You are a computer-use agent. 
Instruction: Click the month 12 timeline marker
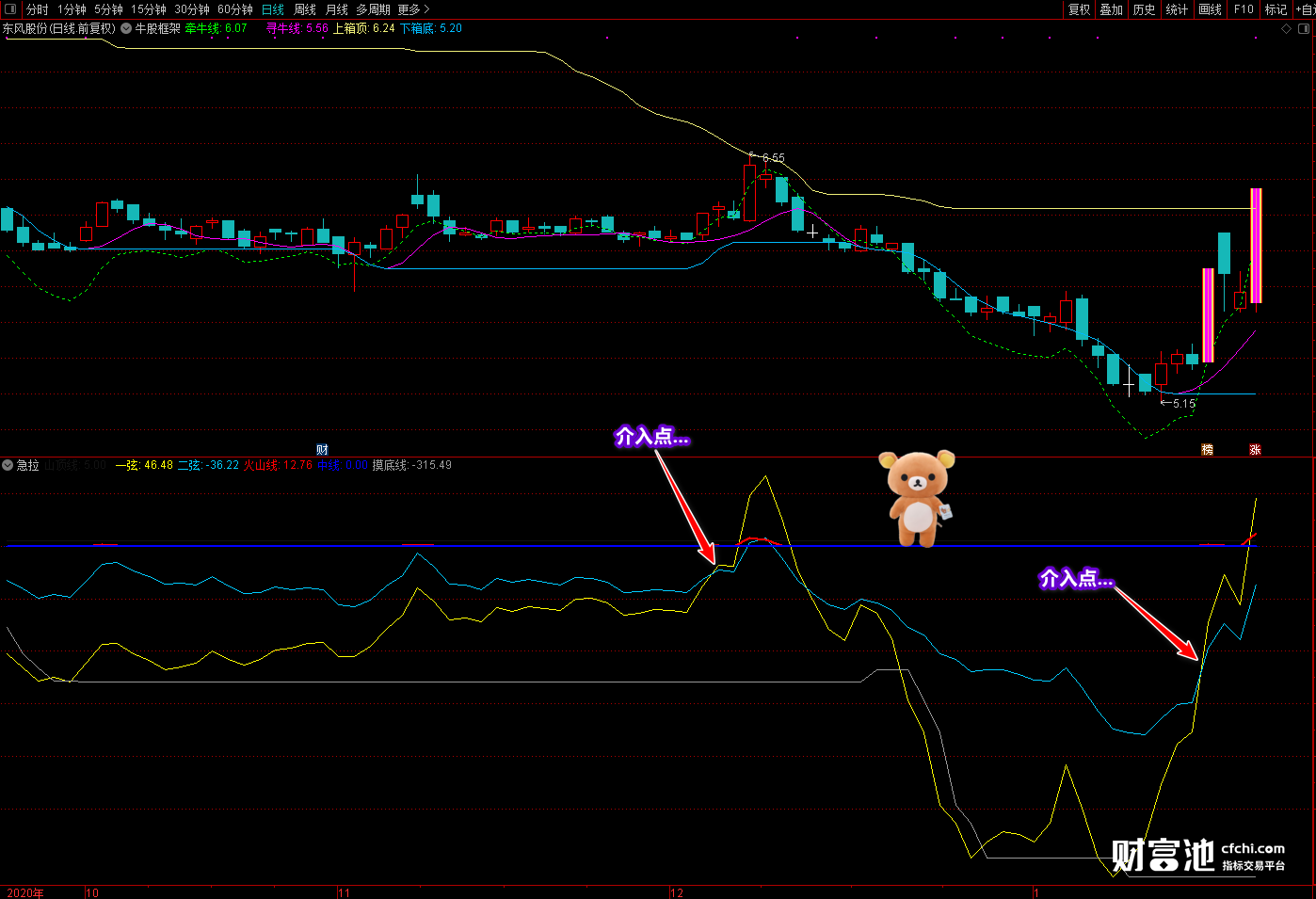tap(677, 893)
